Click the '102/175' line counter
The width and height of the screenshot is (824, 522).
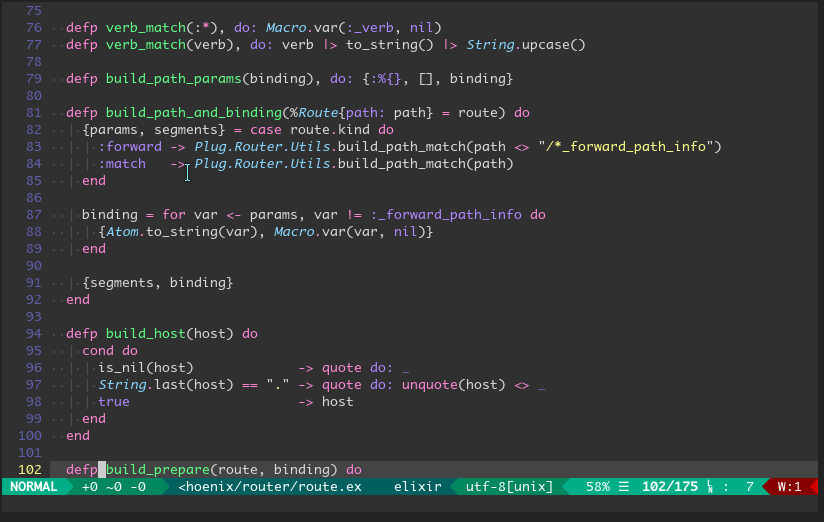point(670,487)
